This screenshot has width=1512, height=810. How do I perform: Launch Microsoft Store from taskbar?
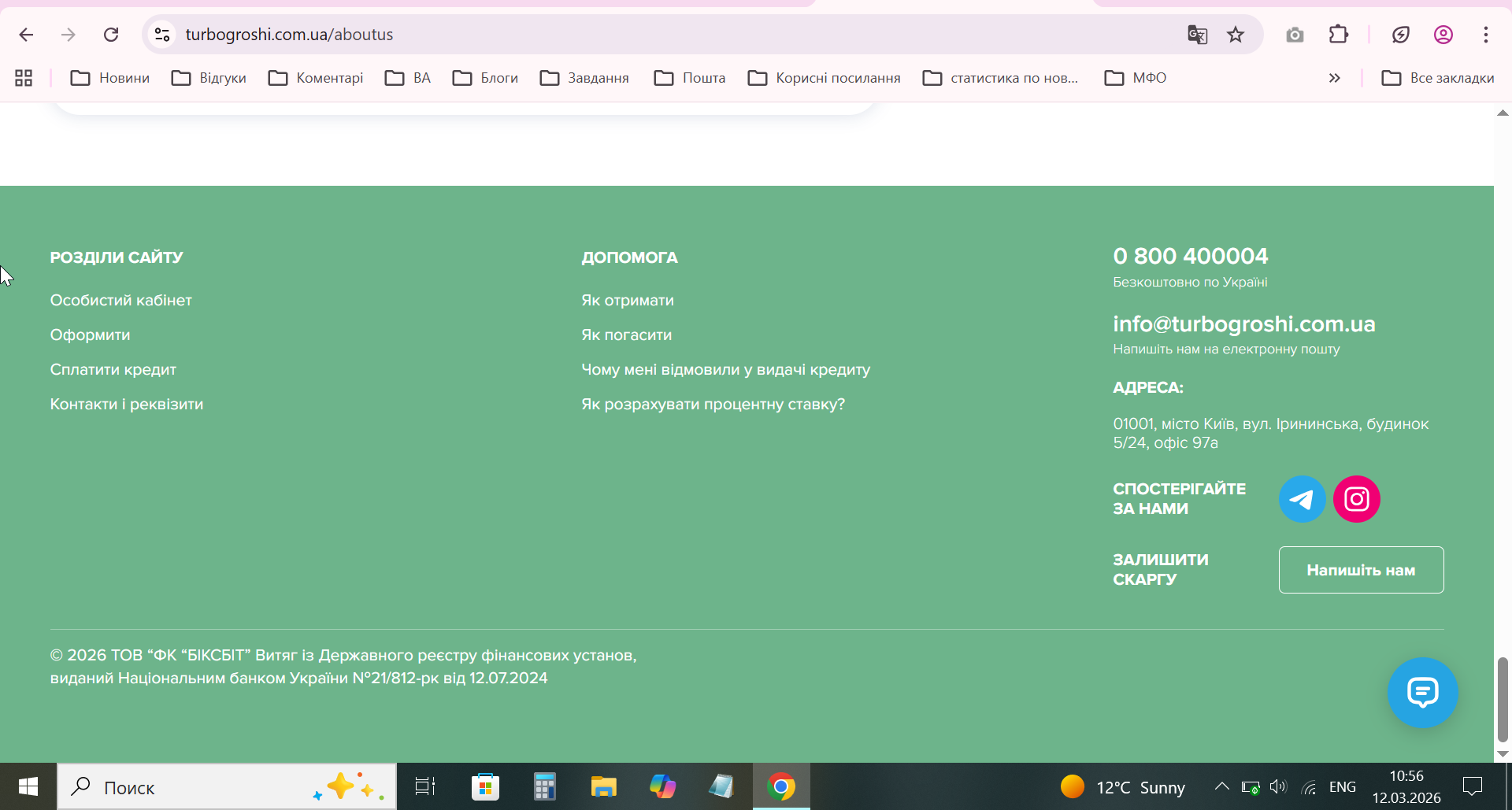485,786
